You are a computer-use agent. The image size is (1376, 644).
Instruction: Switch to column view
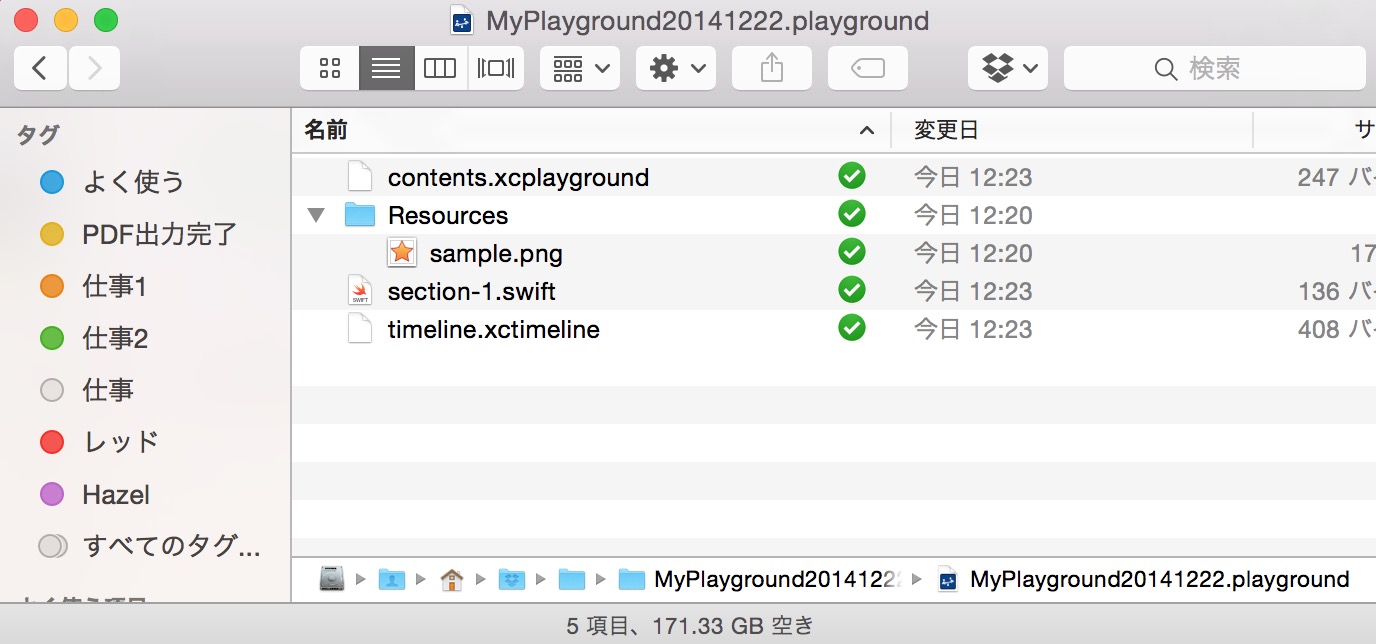pos(440,68)
